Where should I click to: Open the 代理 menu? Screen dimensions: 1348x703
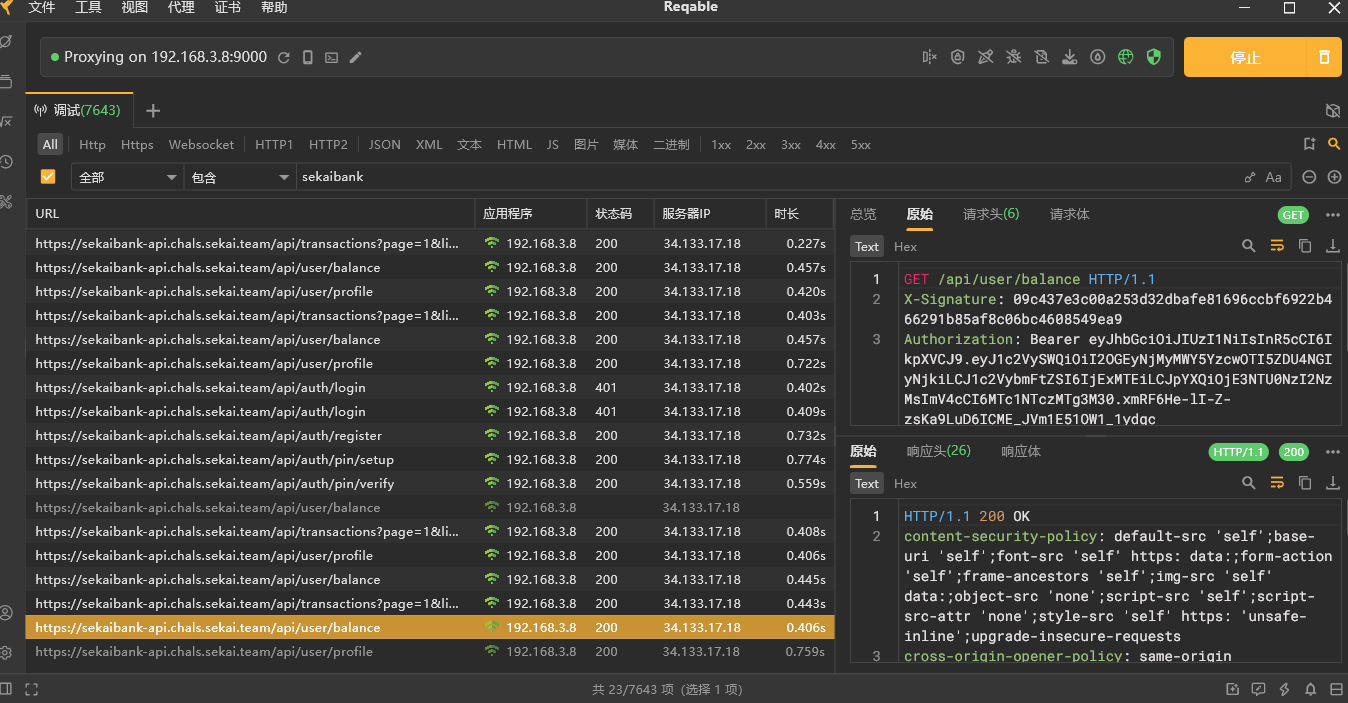point(181,8)
